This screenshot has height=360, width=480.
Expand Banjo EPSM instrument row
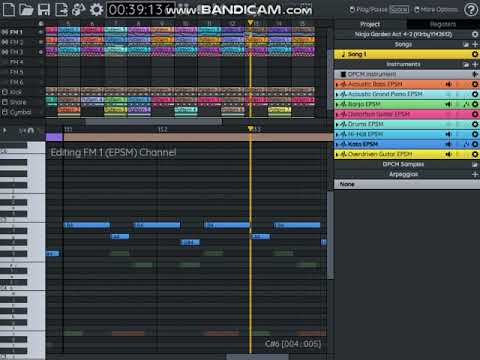337,105
